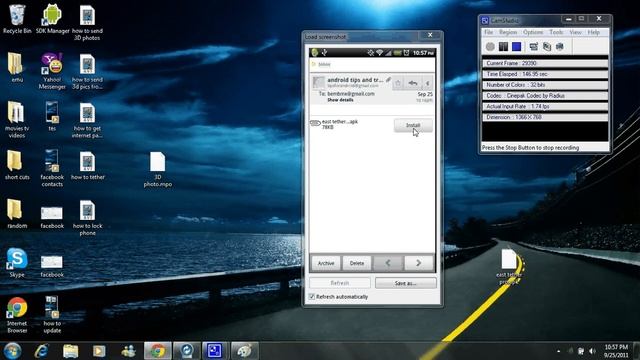Show hidden icons in the system tray
Image resolution: width=640 pixels, height=360 pixels.
click(559, 351)
